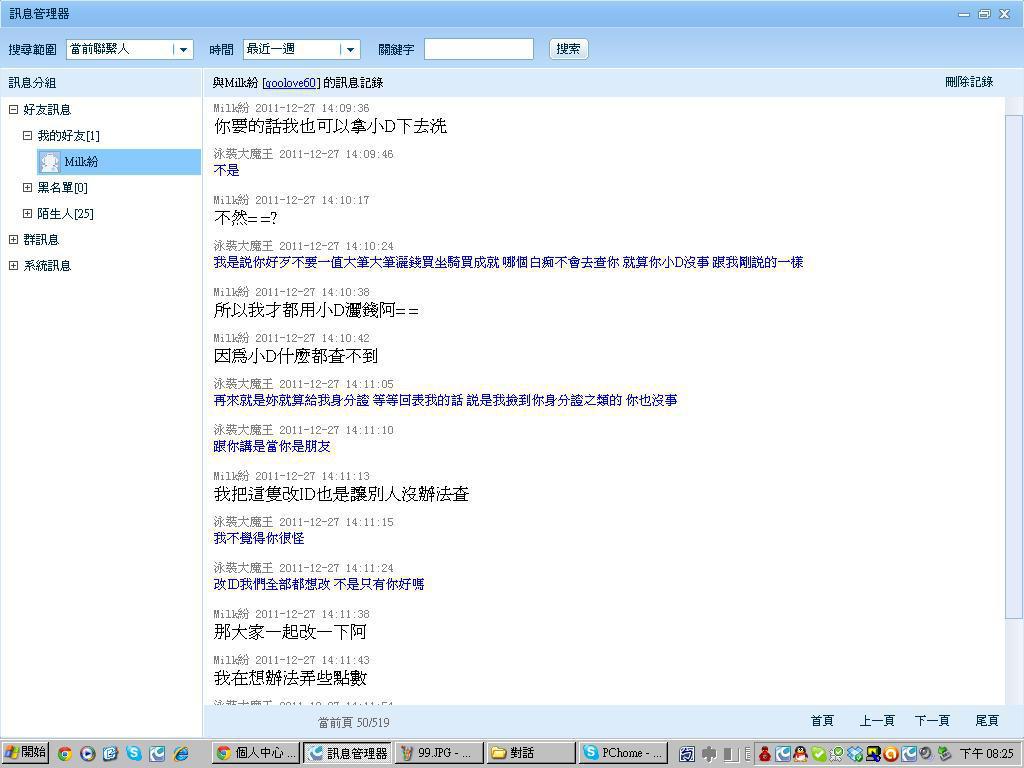Click the message list vertical scrollbar
This screenshot has height=768, width=1024.
click(x=1014, y=367)
